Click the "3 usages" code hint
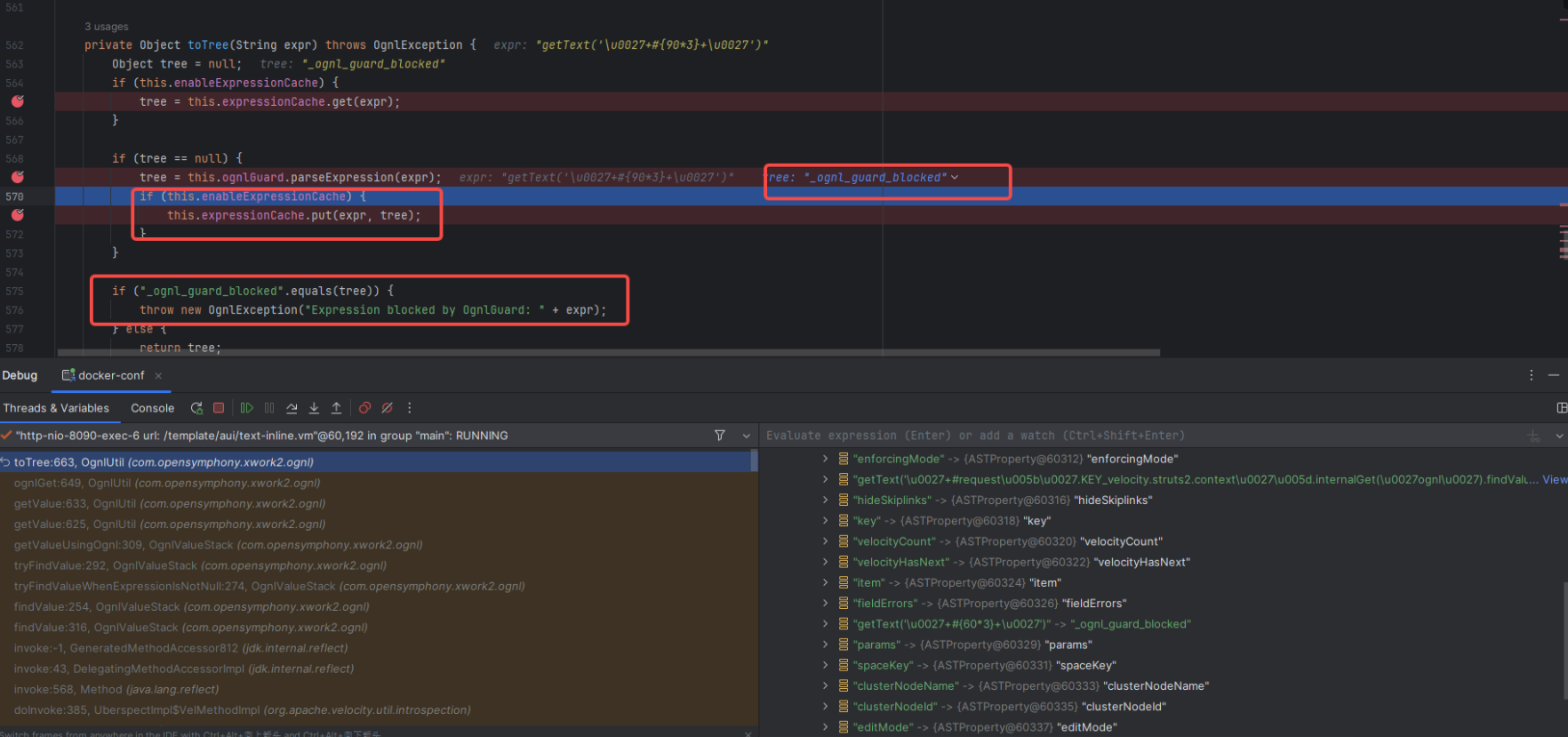 click(107, 27)
